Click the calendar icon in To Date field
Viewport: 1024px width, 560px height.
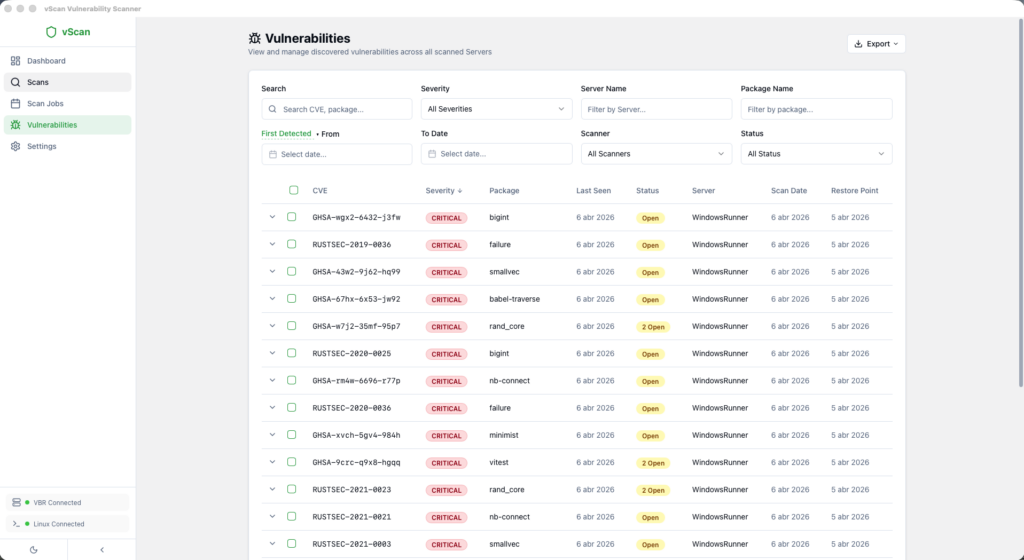(x=432, y=154)
